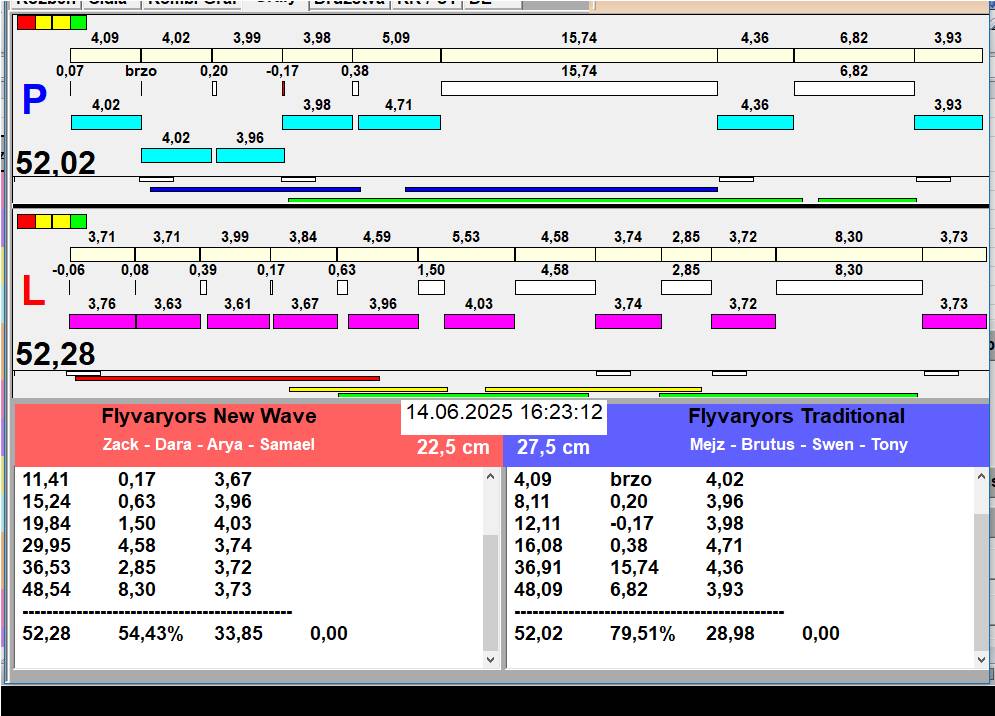The width and height of the screenshot is (995, 716).
Task: Click the 4,71 cell in the Traditional list
Action: (725, 545)
